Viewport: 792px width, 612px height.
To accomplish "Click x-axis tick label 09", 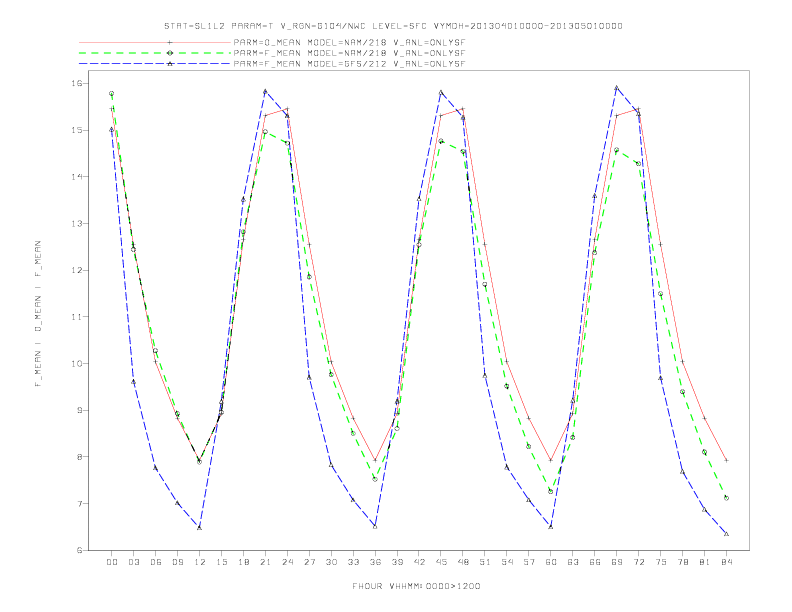I will pyautogui.click(x=177, y=562).
